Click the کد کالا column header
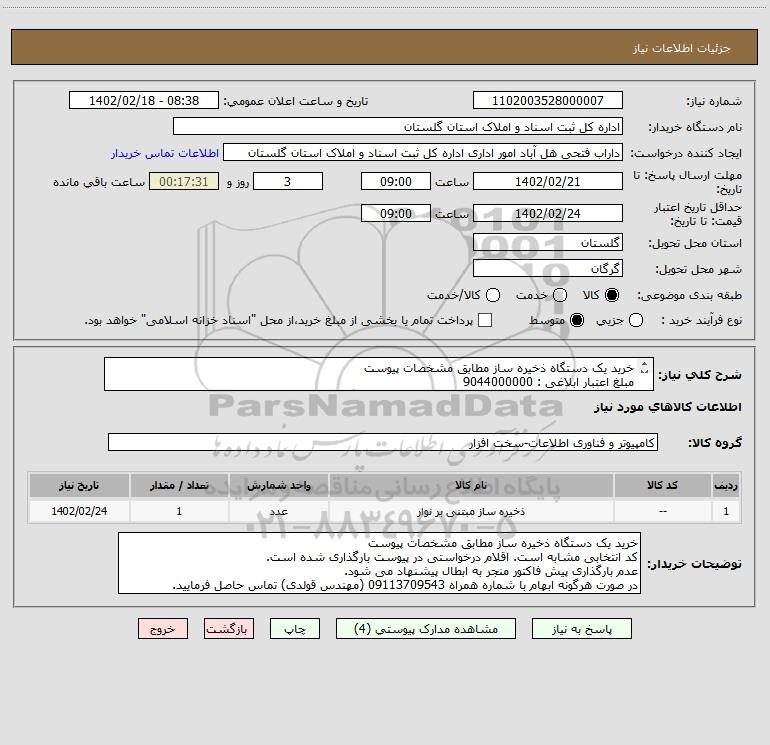 click(662, 485)
